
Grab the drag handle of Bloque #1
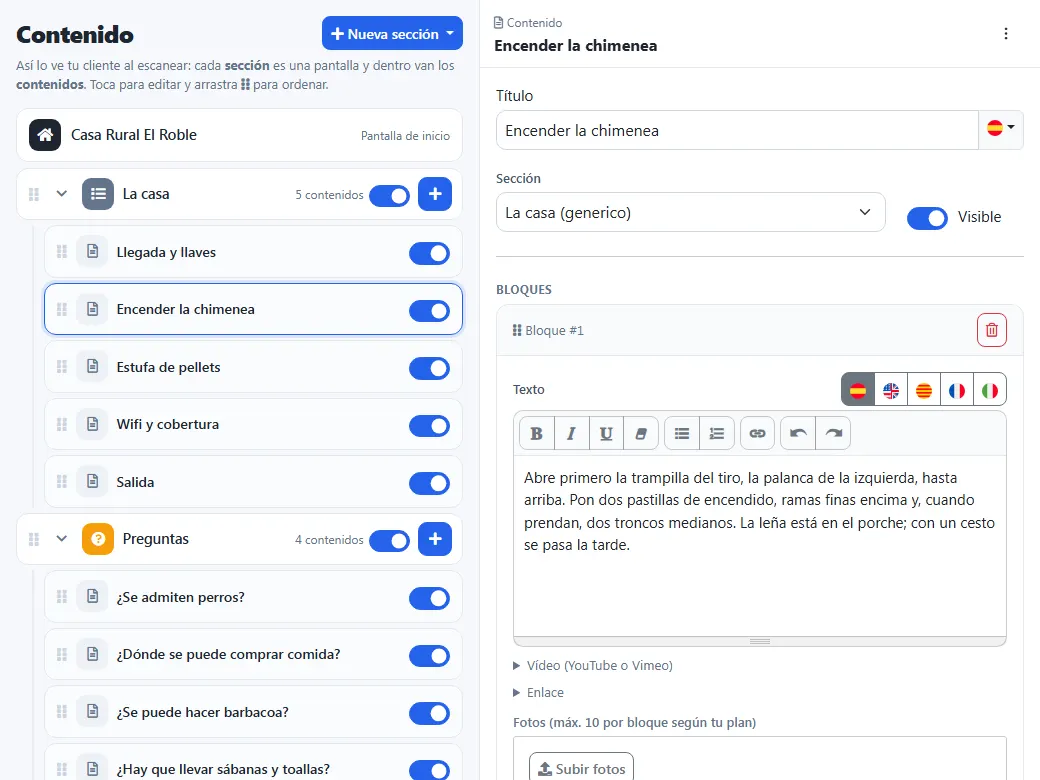(x=517, y=330)
